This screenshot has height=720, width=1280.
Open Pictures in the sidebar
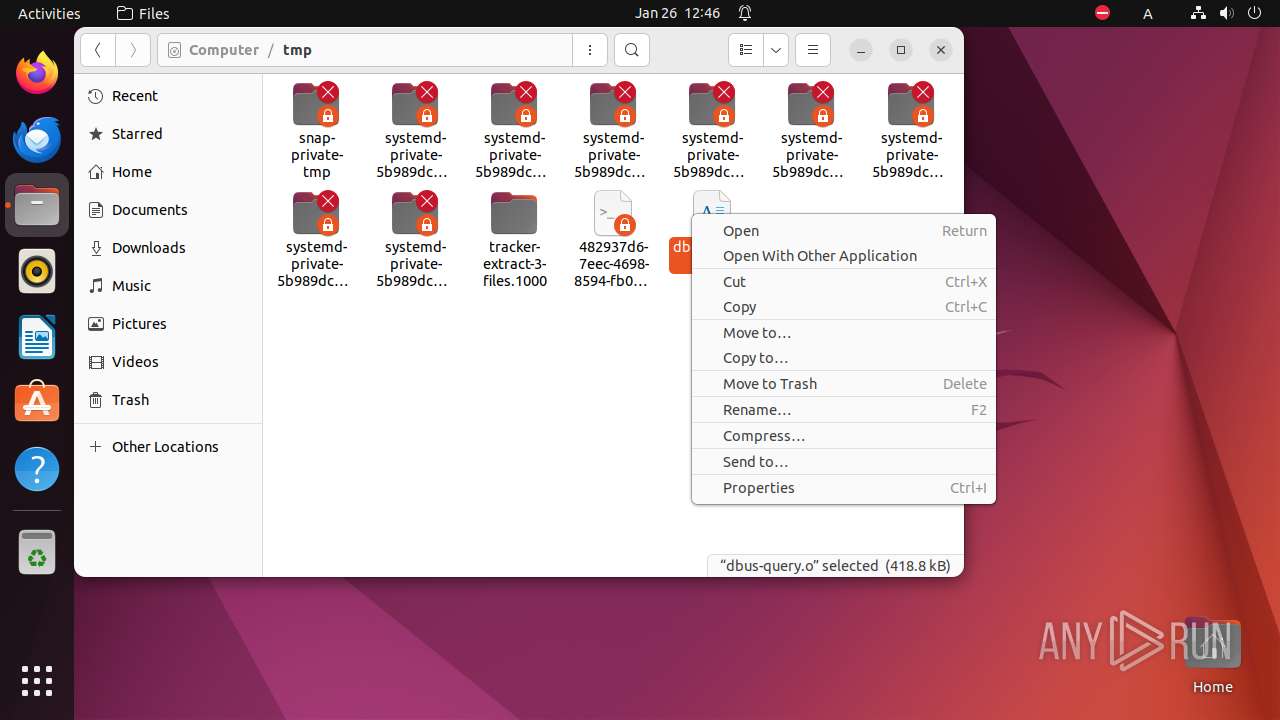168,324
